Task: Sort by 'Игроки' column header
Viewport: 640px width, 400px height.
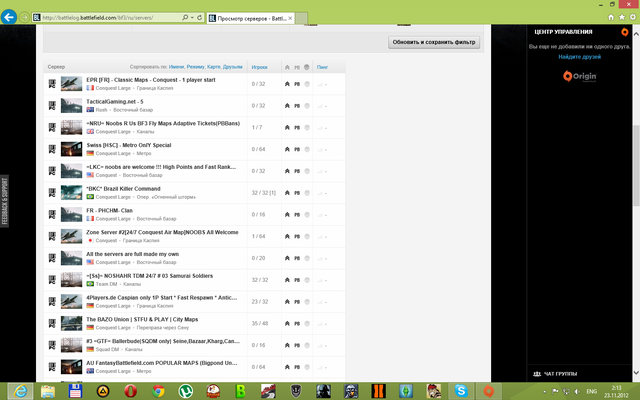Action: 260,67
